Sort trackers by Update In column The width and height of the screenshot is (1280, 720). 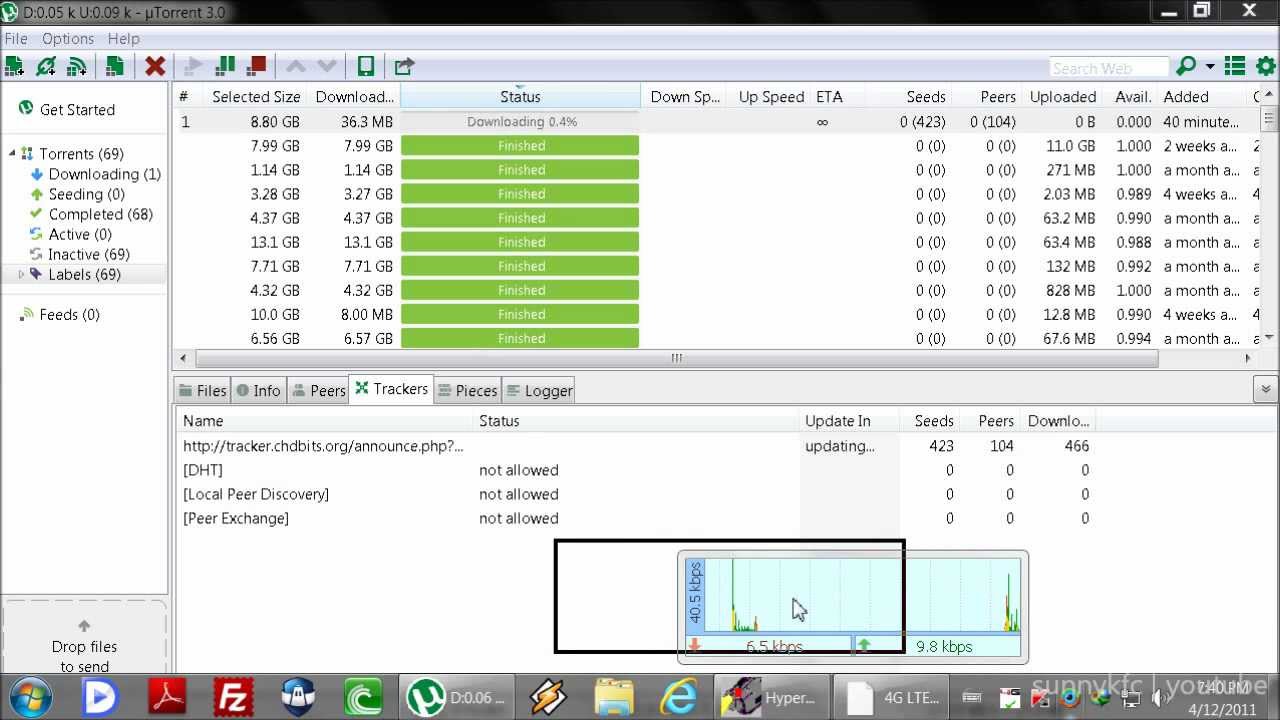click(x=849, y=420)
